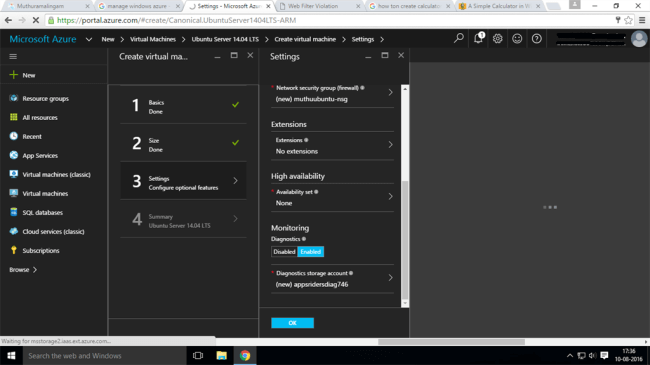Click the Windows Start button
The image size is (650, 365).
(x=11, y=355)
